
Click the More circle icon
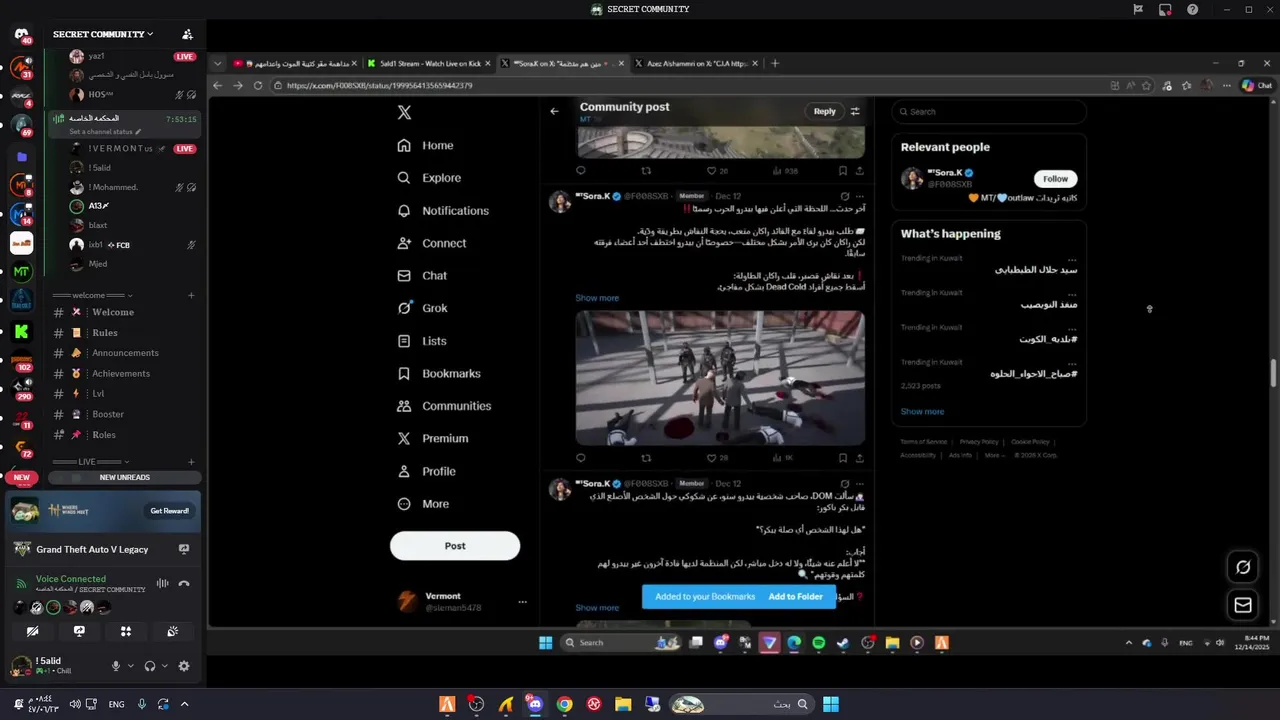pos(404,504)
